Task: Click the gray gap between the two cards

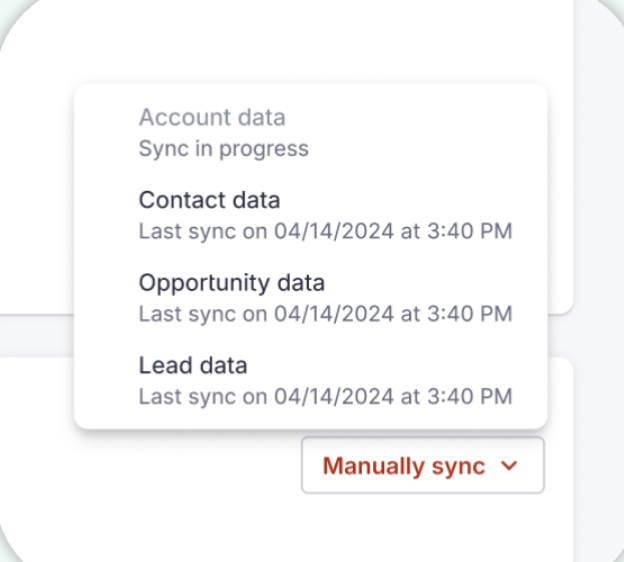Action: pos(36,336)
